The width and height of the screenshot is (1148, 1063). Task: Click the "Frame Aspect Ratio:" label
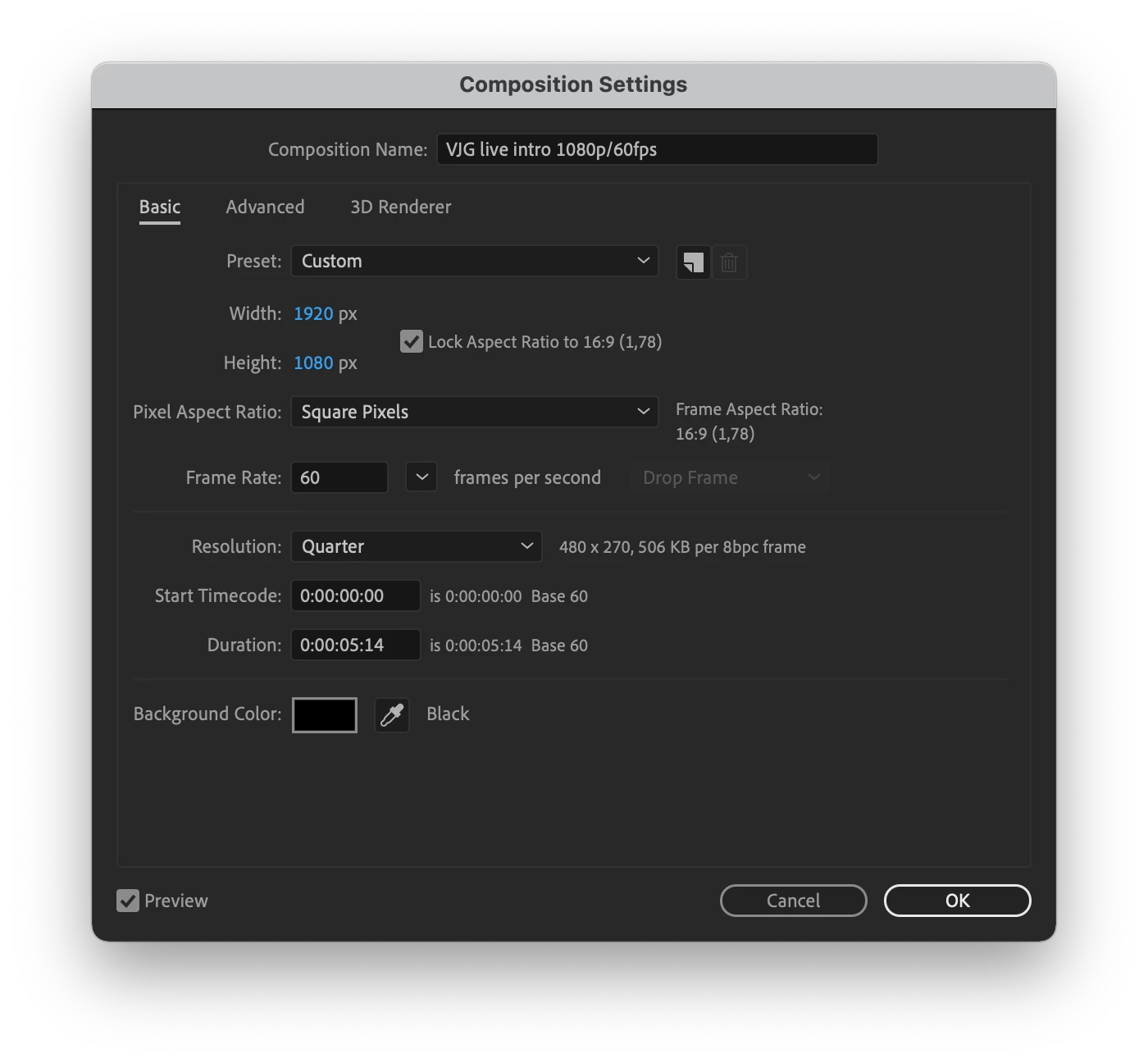(749, 409)
